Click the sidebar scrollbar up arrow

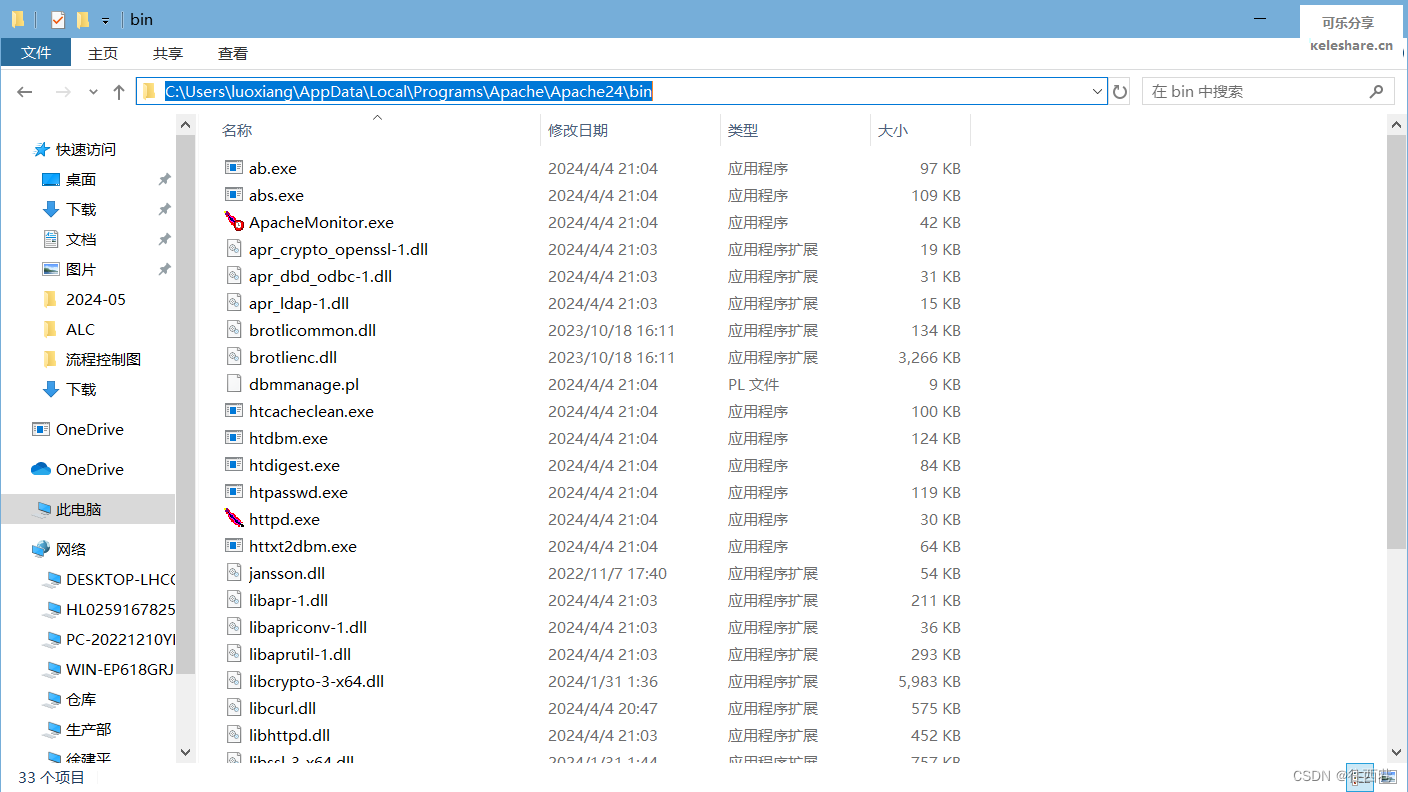(185, 124)
